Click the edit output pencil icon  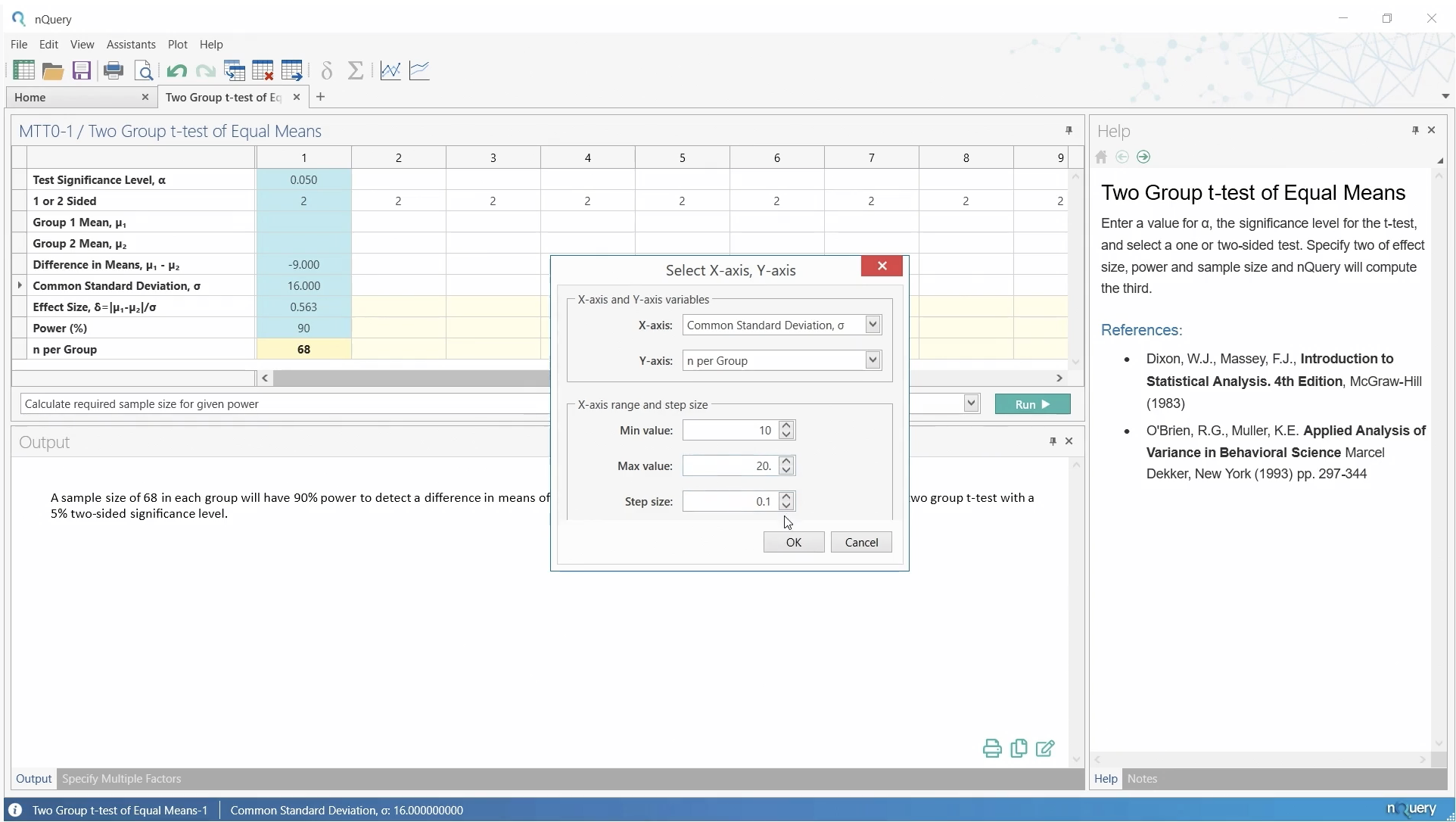tap(1045, 749)
